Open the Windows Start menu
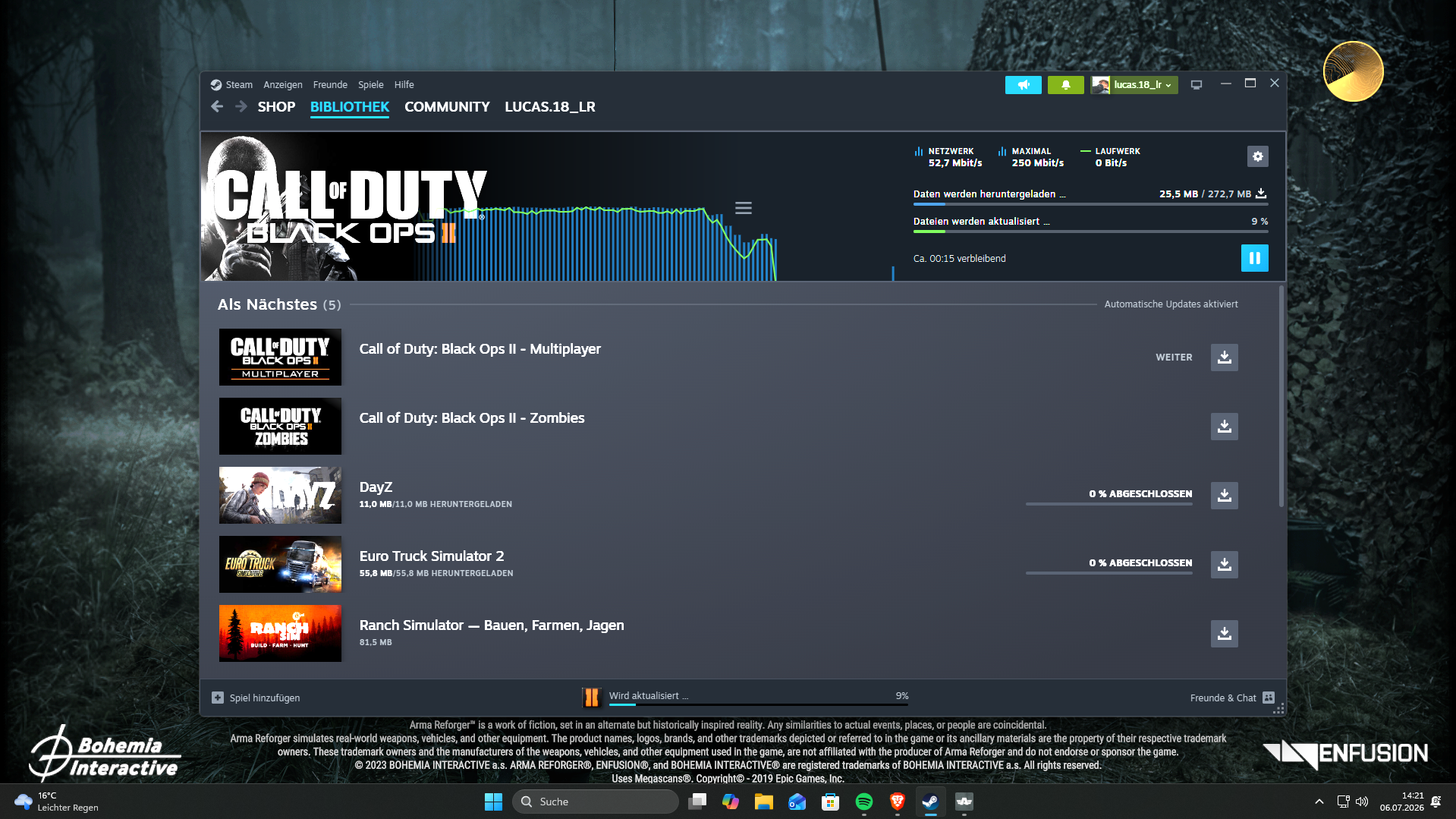 [493, 802]
